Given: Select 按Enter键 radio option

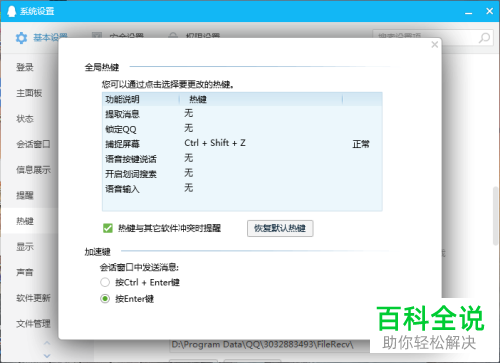Looking at the screenshot, I should coord(105,299).
